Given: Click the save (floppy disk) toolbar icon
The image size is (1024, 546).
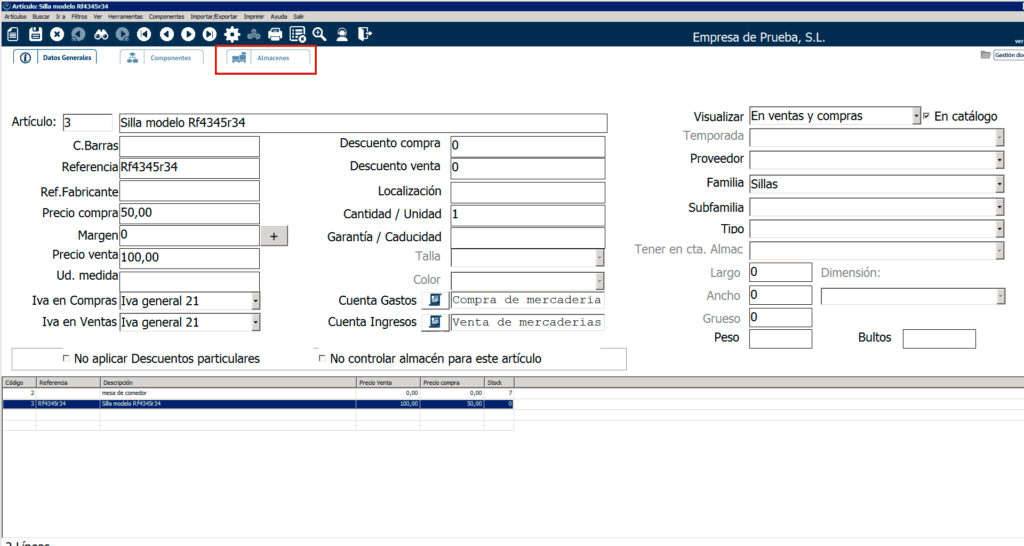Looking at the screenshot, I should (x=35, y=34).
